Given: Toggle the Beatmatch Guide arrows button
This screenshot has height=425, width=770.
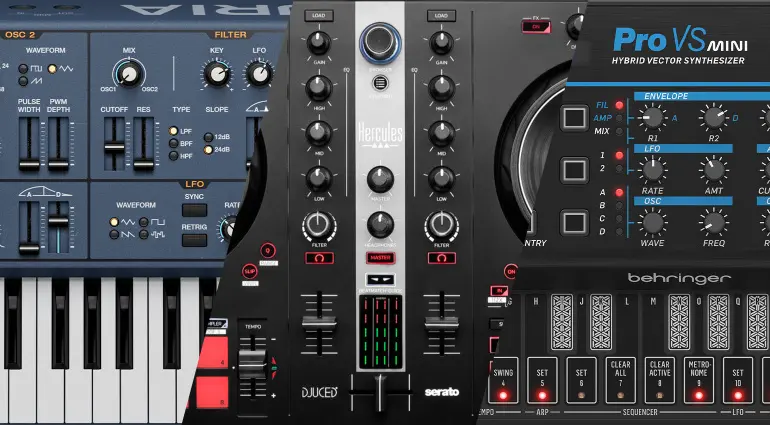Looking at the screenshot, I should coord(381,280).
